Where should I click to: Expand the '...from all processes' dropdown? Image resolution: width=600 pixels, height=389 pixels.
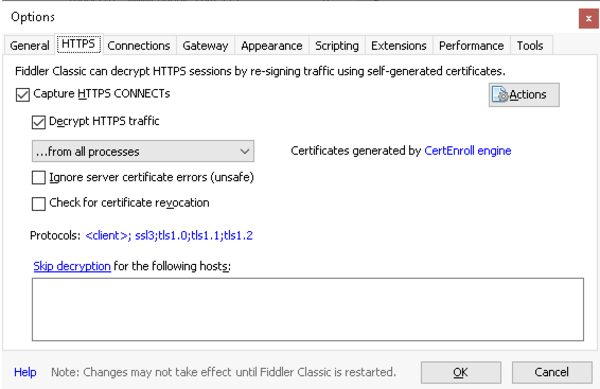(143, 151)
